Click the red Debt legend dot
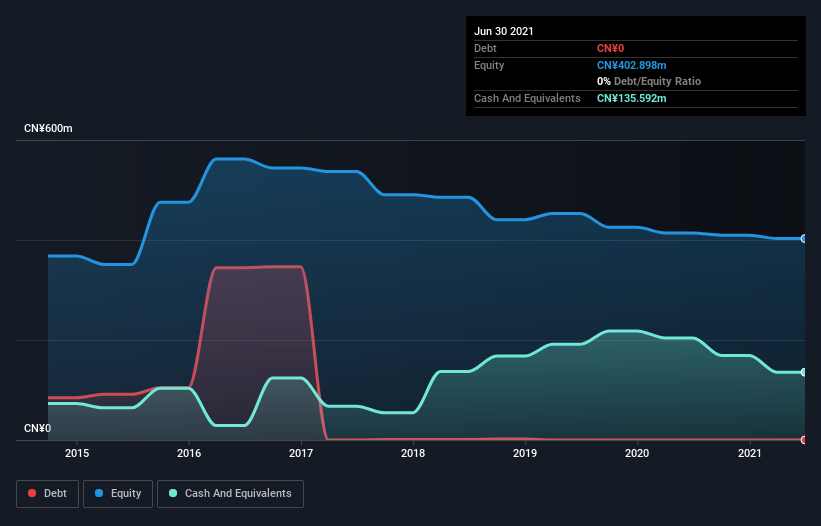The height and width of the screenshot is (526, 821). click(x=32, y=493)
